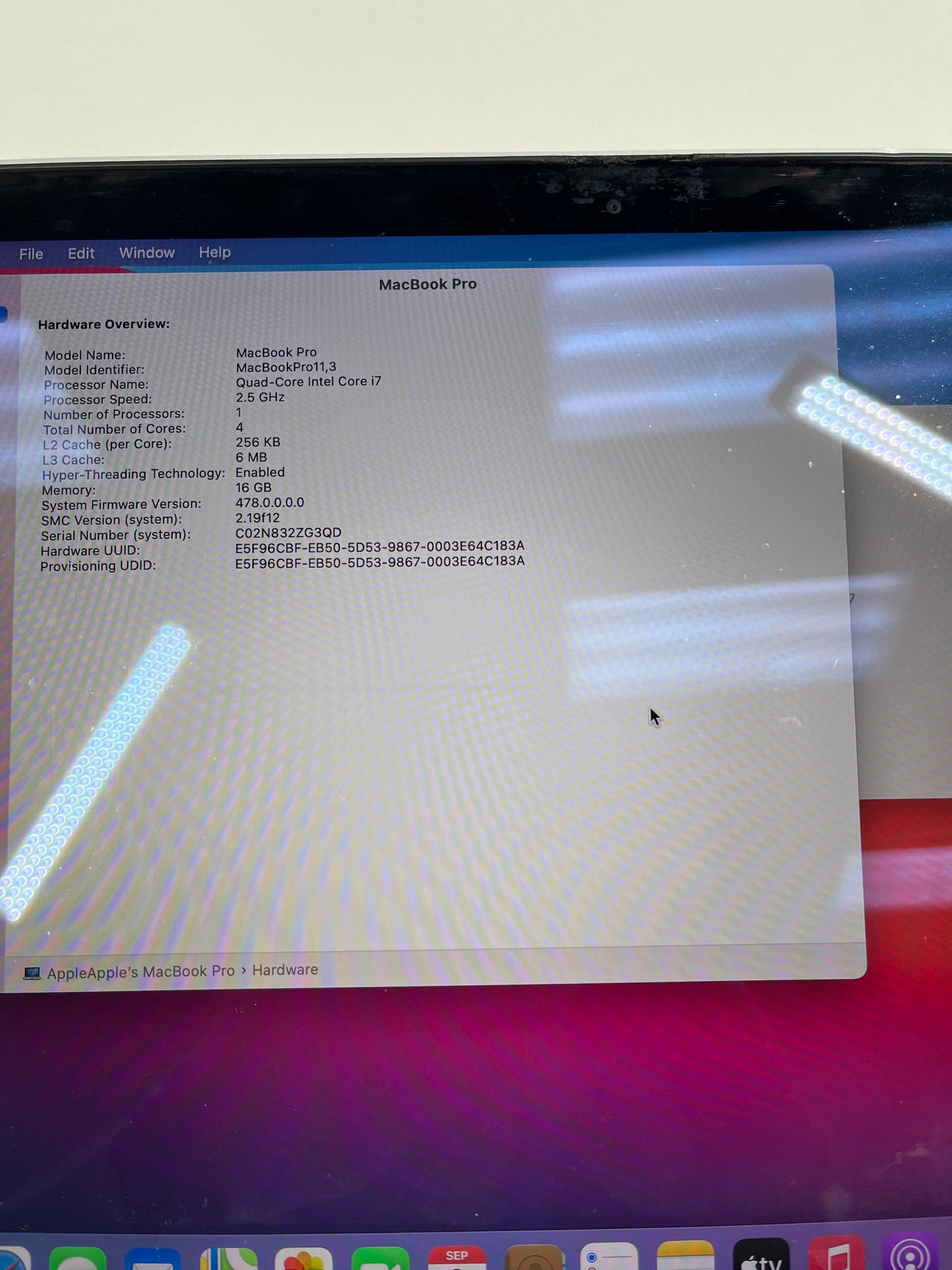
Task: Select AppleApple's MacBook Pro in the path bar
Action: click(140, 972)
